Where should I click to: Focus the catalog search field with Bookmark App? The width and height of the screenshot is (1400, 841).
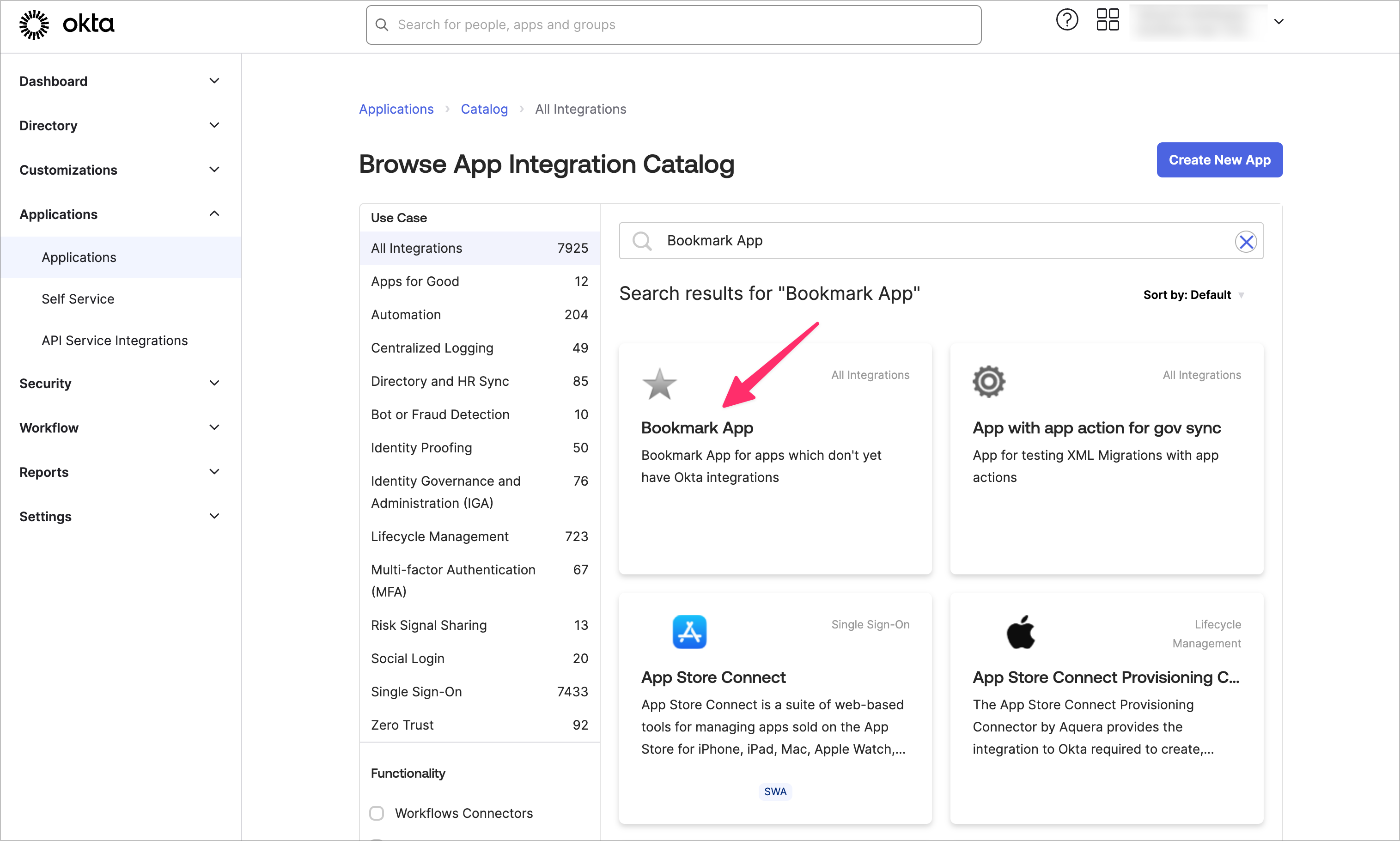point(941,241)
